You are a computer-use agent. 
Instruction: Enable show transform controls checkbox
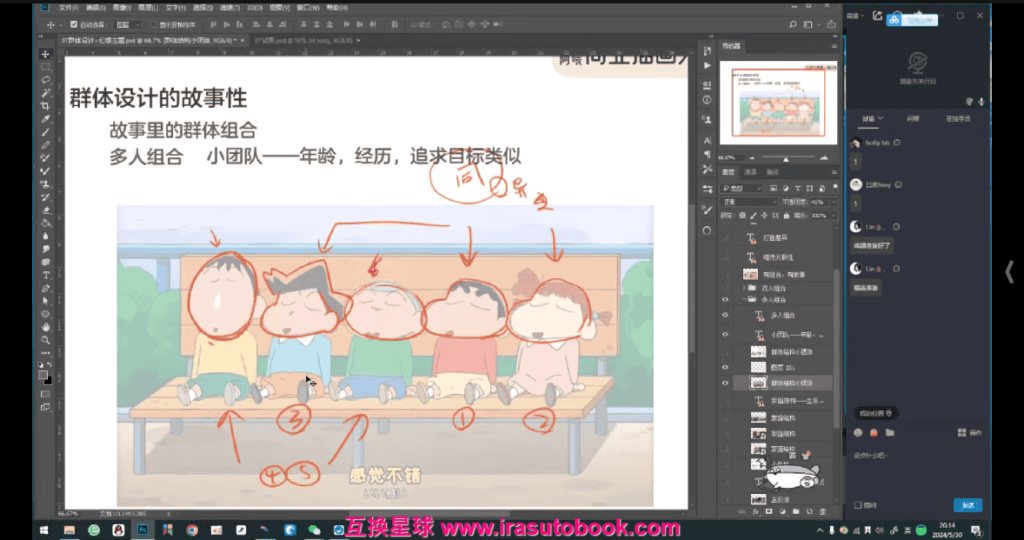click(153, 25)
